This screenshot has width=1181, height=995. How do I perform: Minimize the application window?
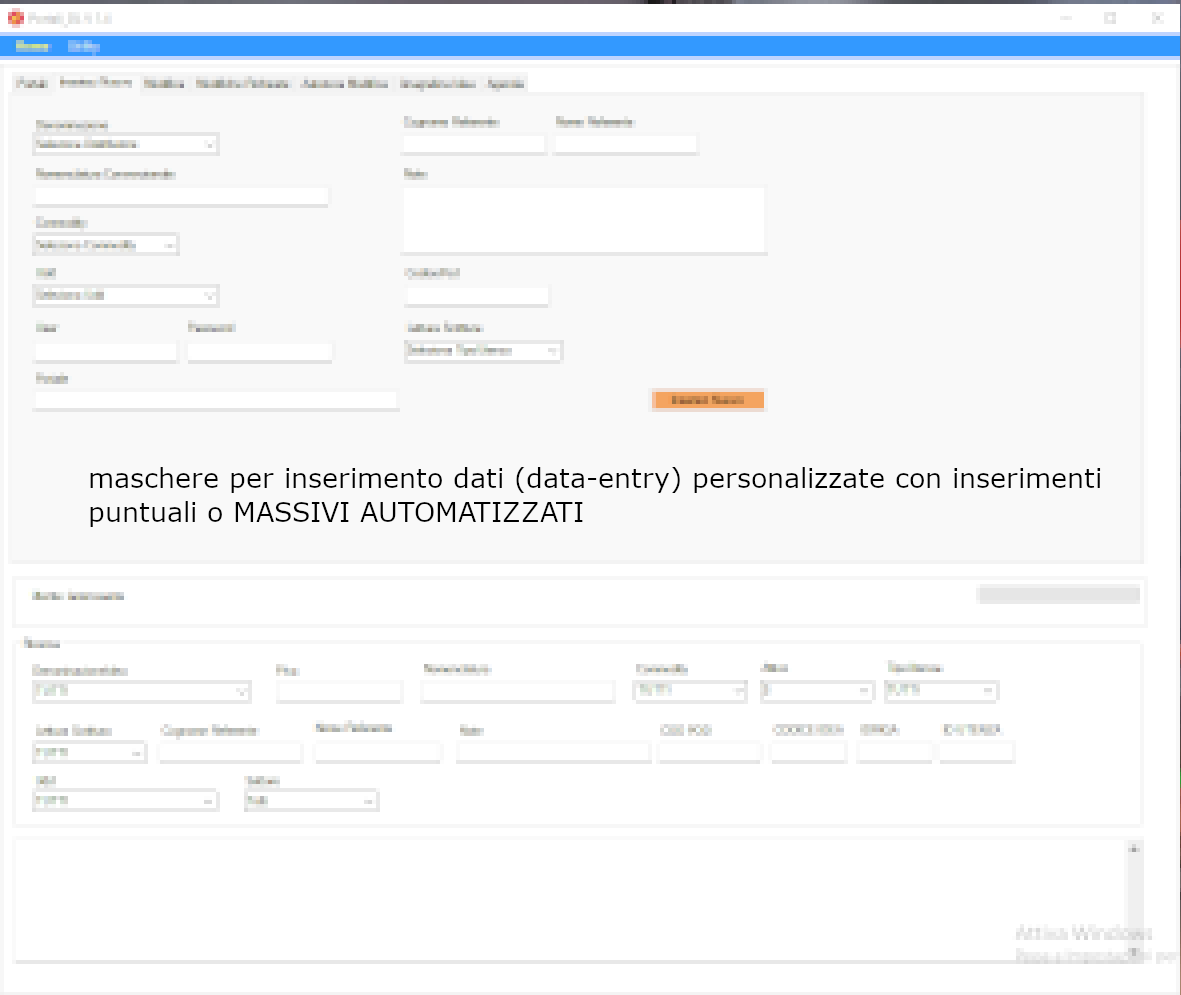pos(1066,18)
